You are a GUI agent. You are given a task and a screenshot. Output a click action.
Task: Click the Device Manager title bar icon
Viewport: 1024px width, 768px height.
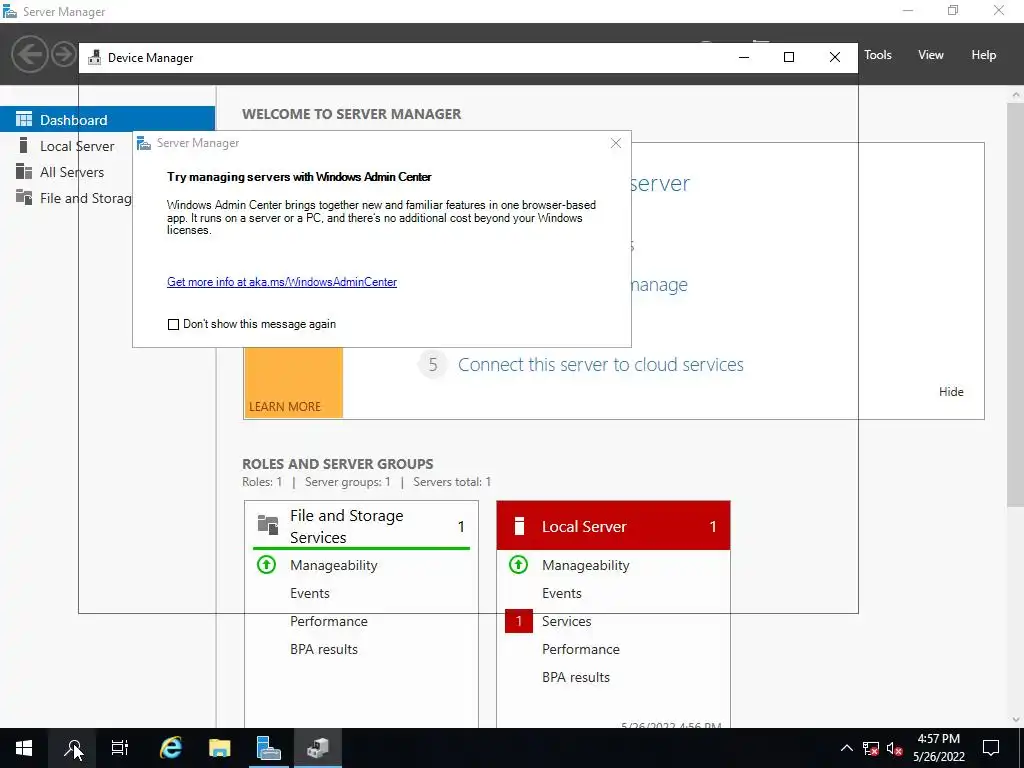(x=95, y=57)
